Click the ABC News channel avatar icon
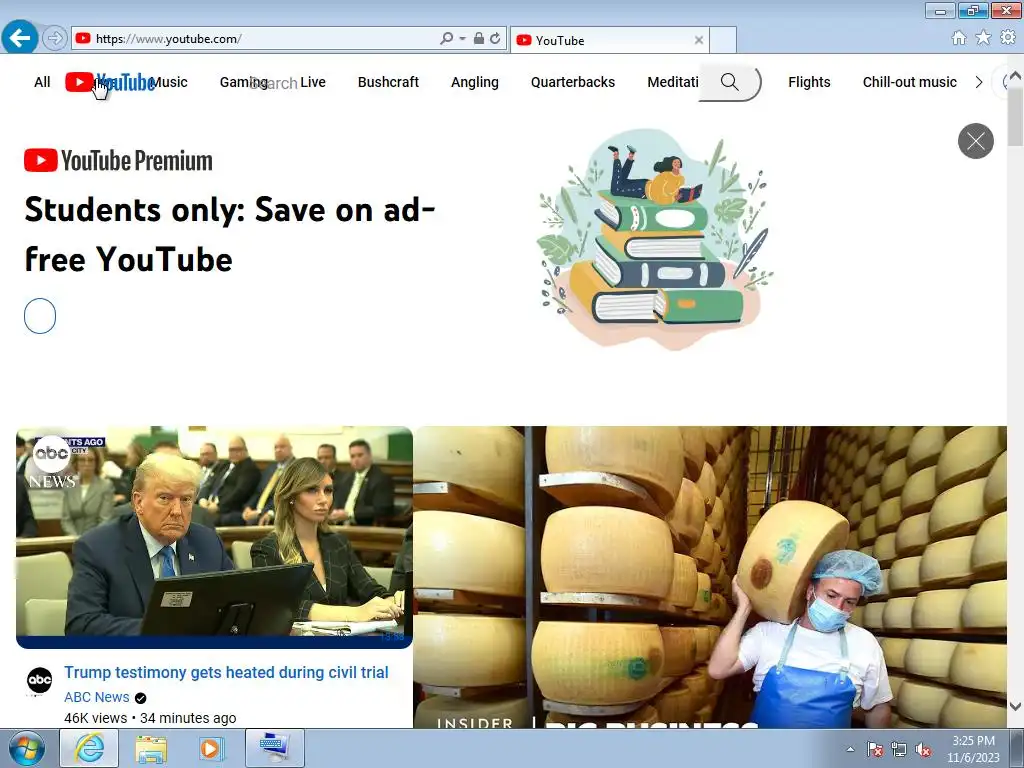This screenshot has height=768, width=1024. (39, 680)
